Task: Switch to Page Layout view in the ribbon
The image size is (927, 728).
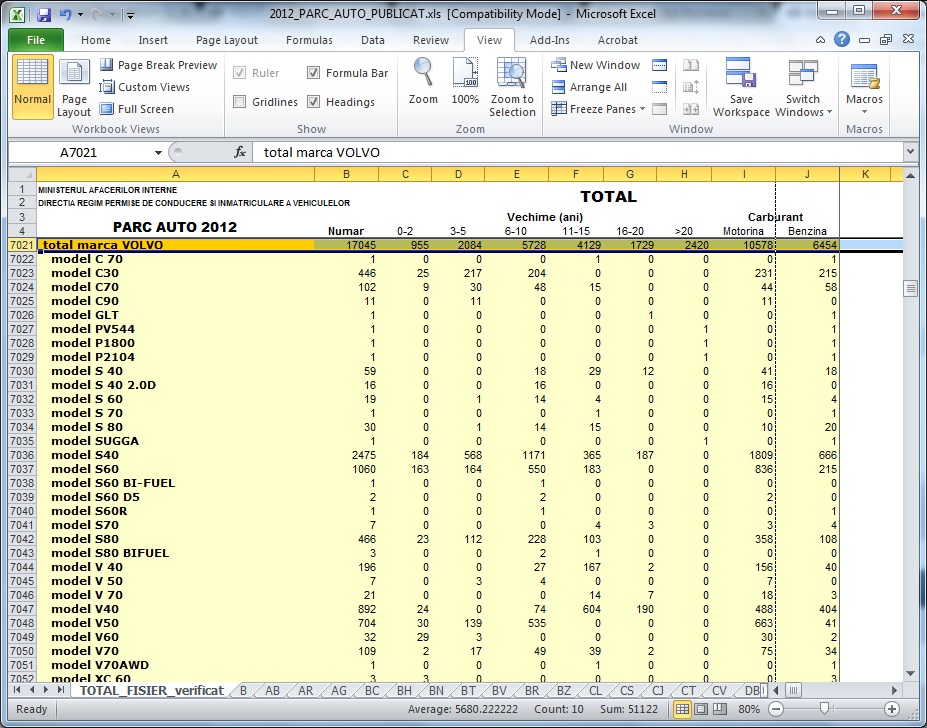Action: (x=74, y=87)
